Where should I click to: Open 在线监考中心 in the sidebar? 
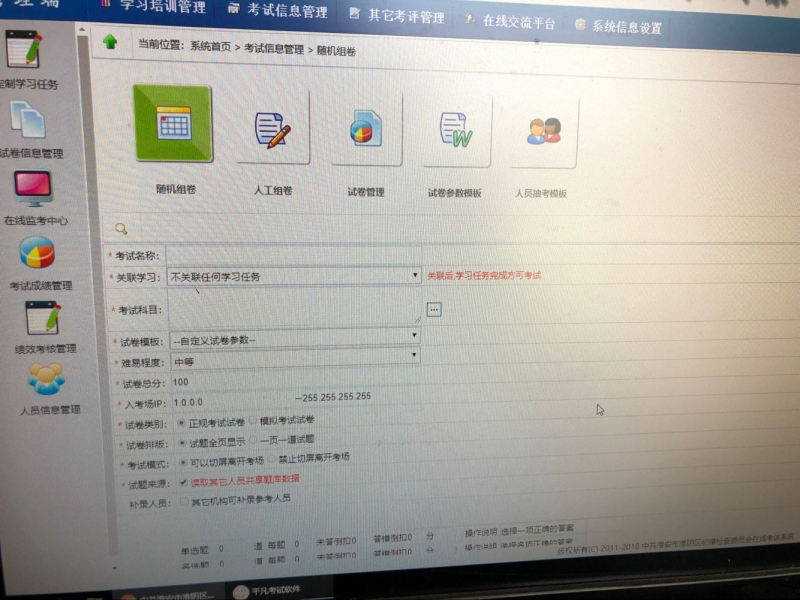tap(33, 190)
